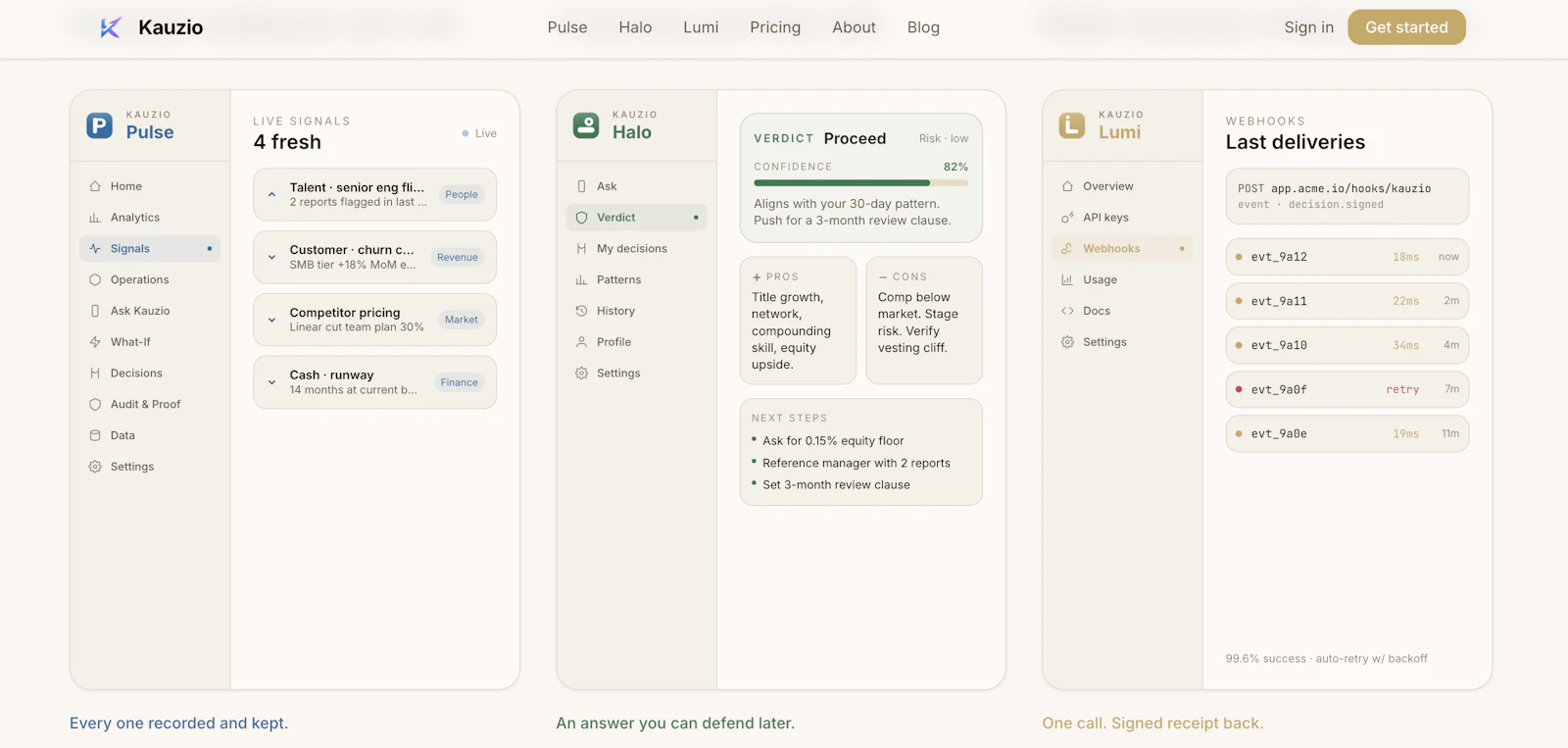The image size is (1568, 748).
Task: Click the Docs code brackets icon
Action: click(1067, 311)
